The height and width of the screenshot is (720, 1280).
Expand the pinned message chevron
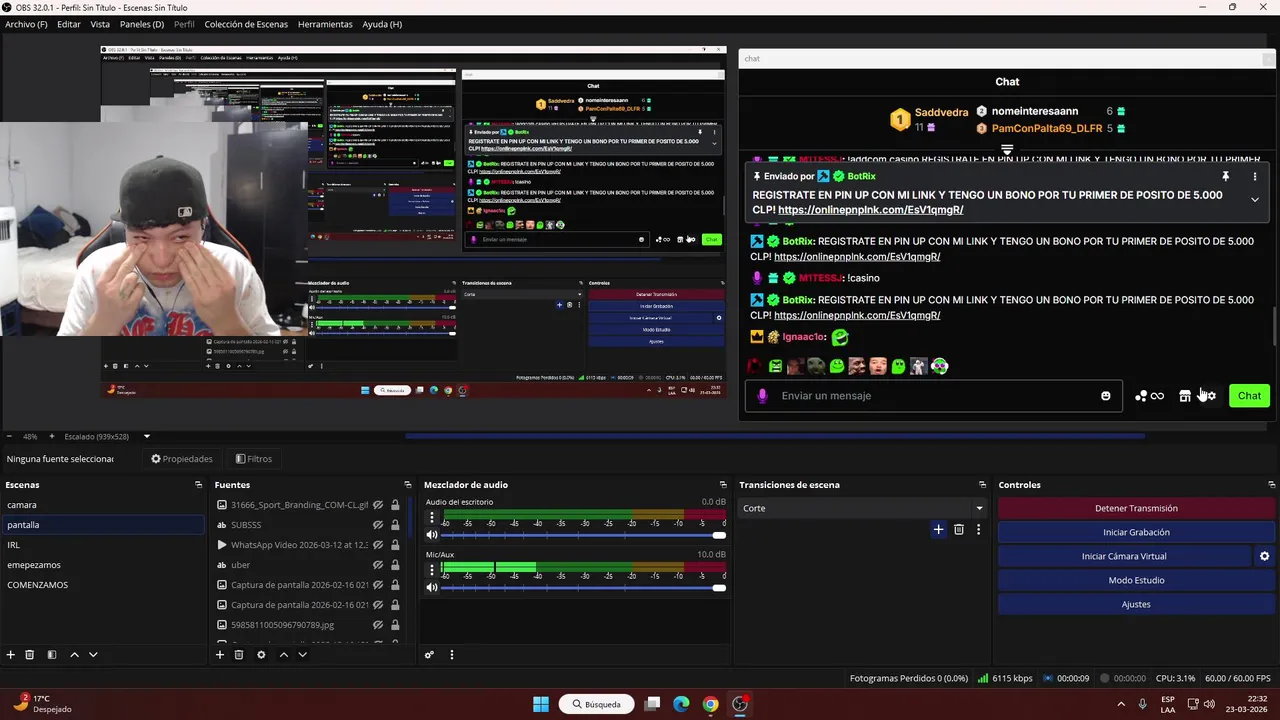[x=1255, y=199]
